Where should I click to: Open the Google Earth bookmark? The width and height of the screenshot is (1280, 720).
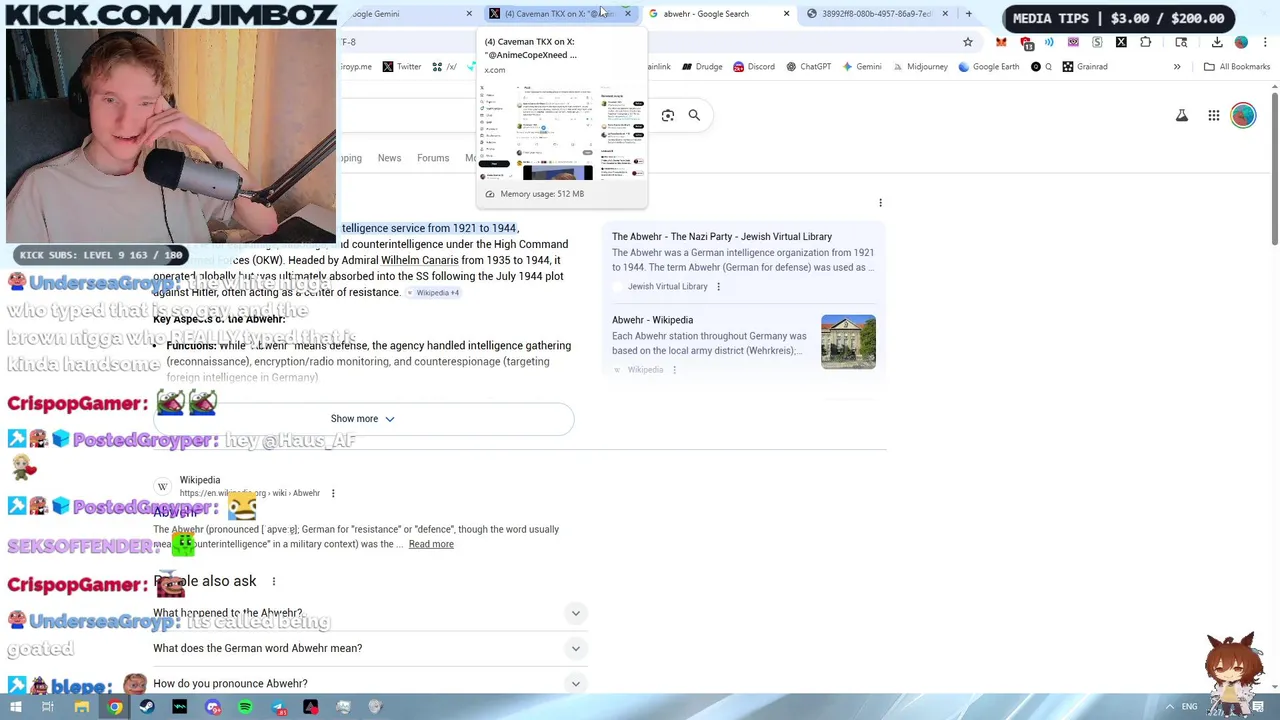click(x=988, y=67)
